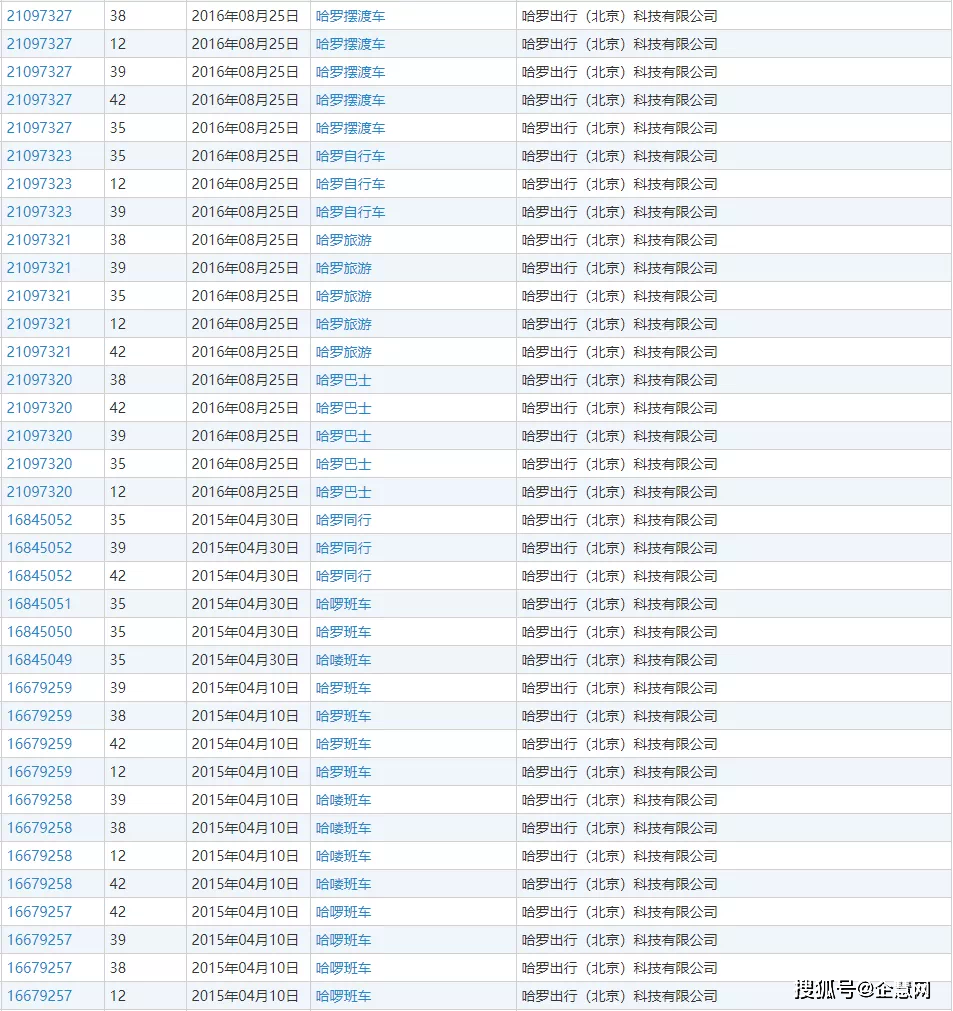Open 哈罗巴士 link in 21097320 class 38 row
Screen dimensions: 953x1011
point(344,380)
